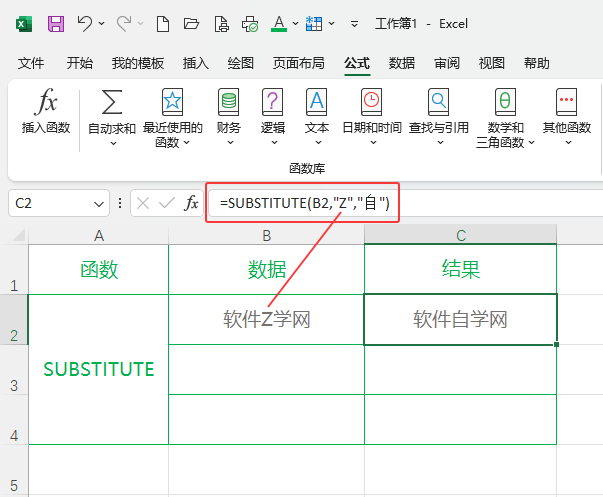Viewport: 603px width, 497px height.
Task: Click cell C2 with 软件自学网
Action: (460, 320)
